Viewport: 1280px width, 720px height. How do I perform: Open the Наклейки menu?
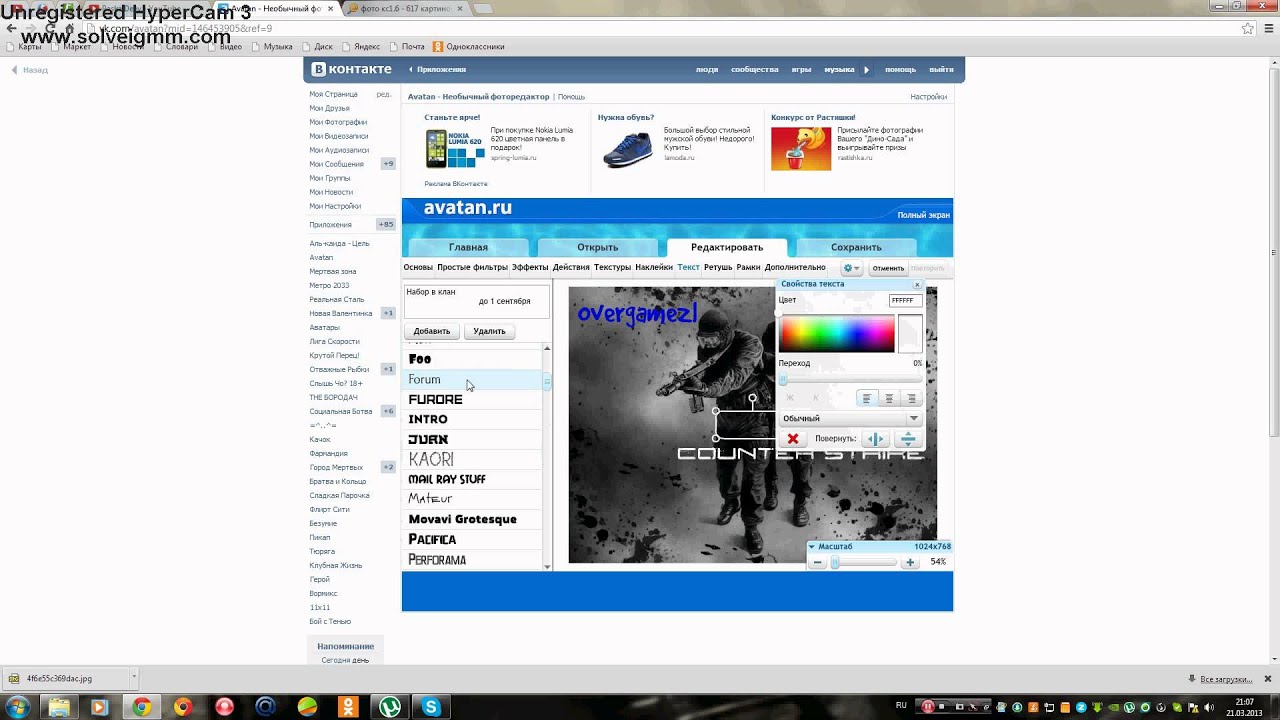pos(654,267)
